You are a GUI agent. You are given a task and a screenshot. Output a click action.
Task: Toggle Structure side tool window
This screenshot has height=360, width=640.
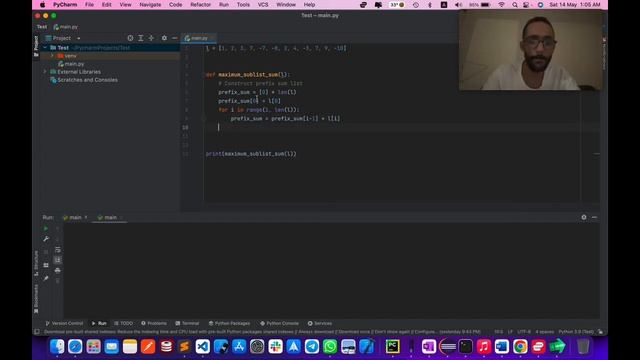click(36, 263)
